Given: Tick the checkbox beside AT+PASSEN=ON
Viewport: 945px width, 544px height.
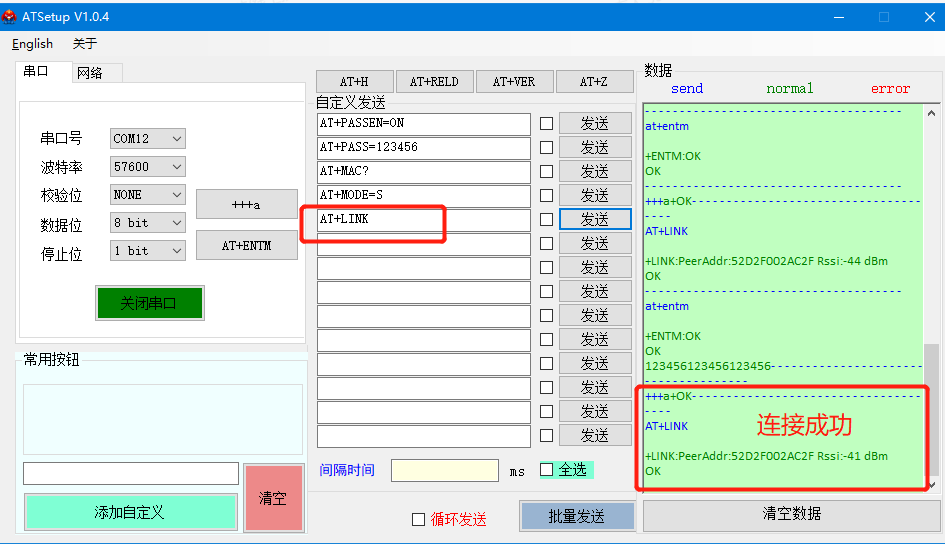Looking at the screenshot, I should (546, 124).
